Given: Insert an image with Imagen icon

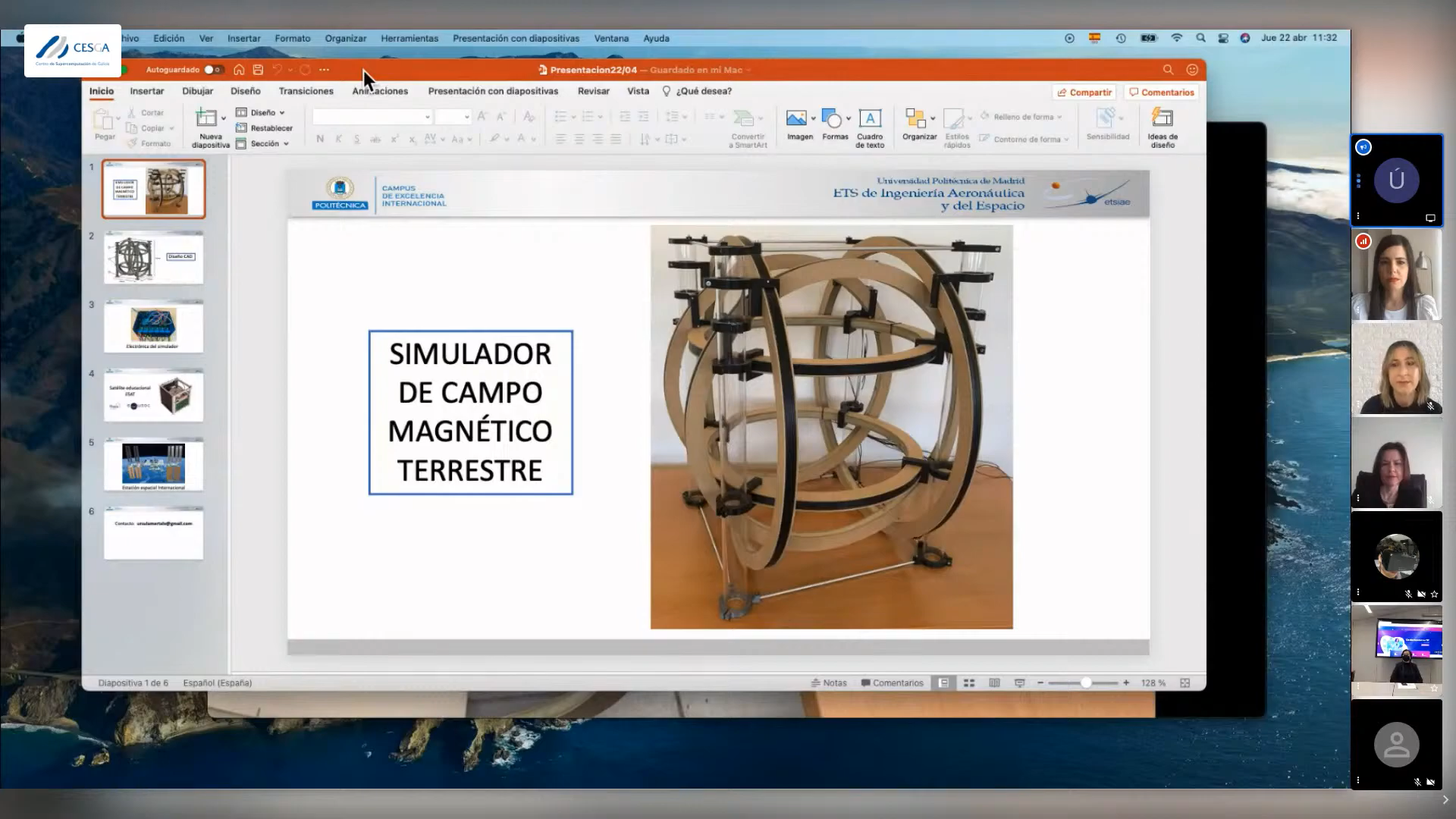Looking at the screenshot, I should point(796,118).
